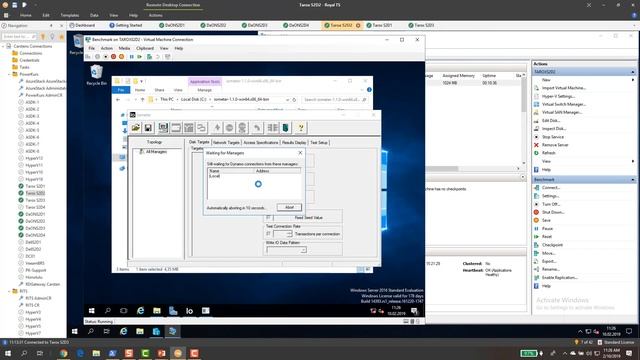Collapse TAROSS202 section in Actions pane
This screenshot has height=360, width=640.
tap(633, 72)
